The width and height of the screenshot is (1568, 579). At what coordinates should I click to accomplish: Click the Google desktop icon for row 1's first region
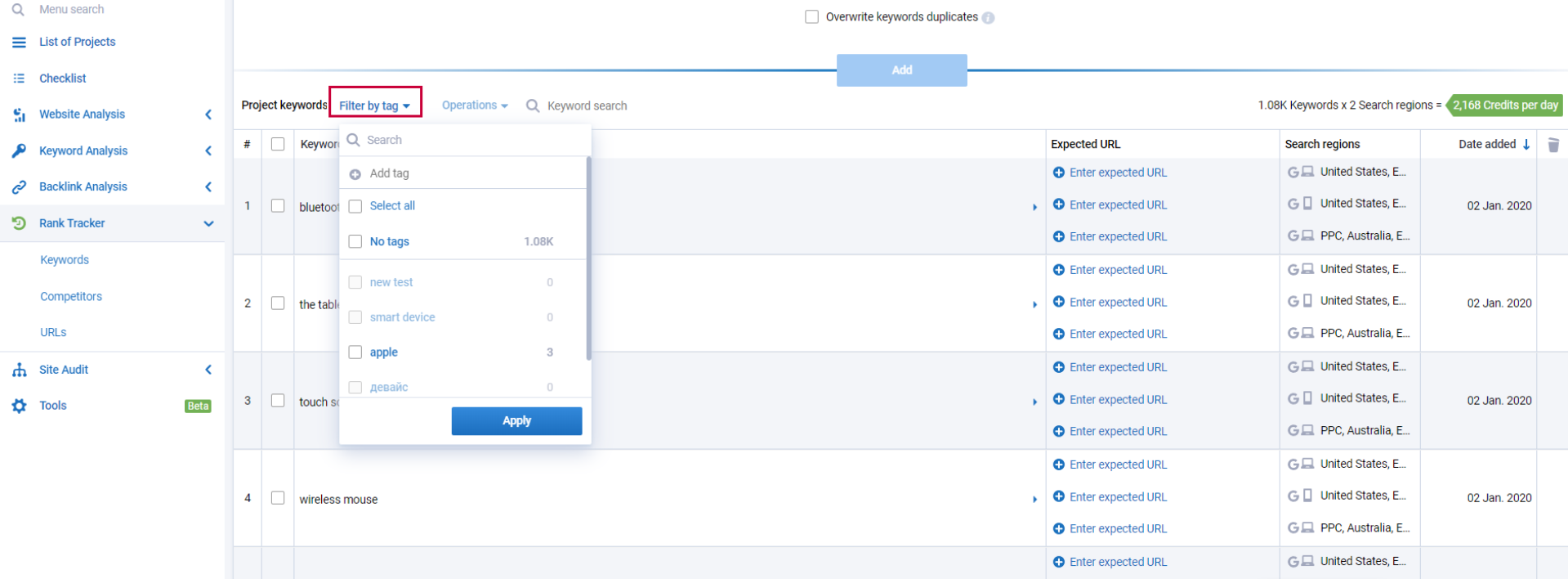click(1301, 172)
